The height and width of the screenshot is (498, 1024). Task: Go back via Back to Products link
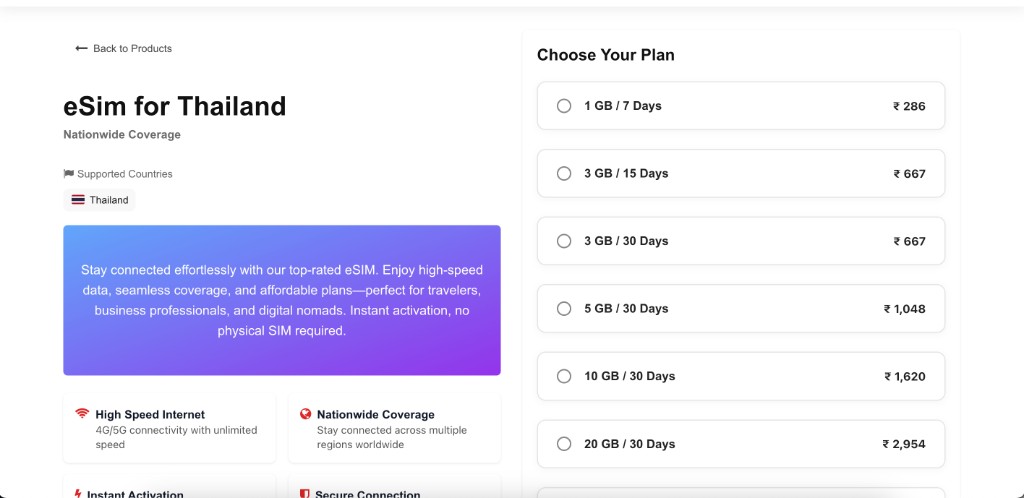click(x=123, y=48)
